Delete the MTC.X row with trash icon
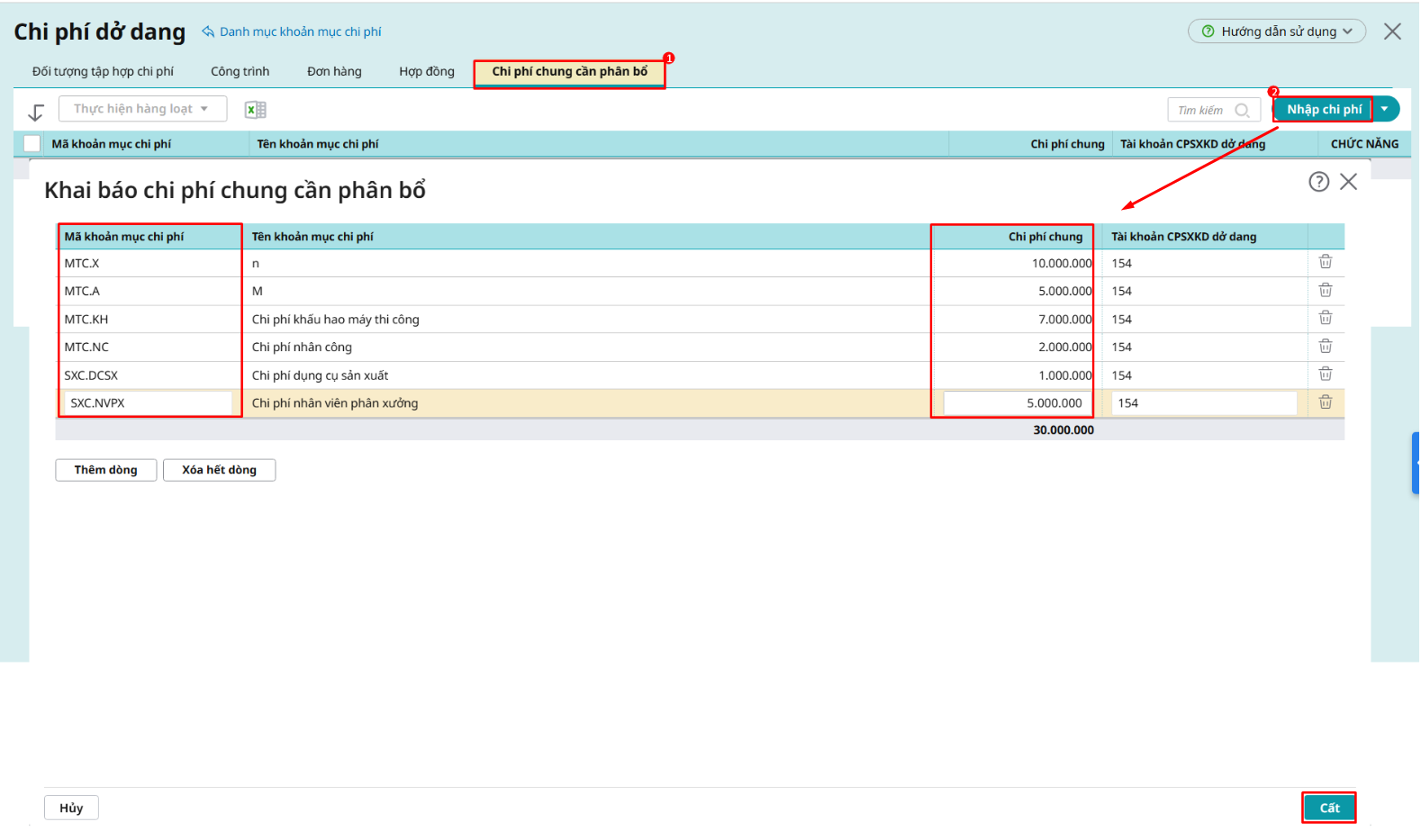 tap(1325, 262)
